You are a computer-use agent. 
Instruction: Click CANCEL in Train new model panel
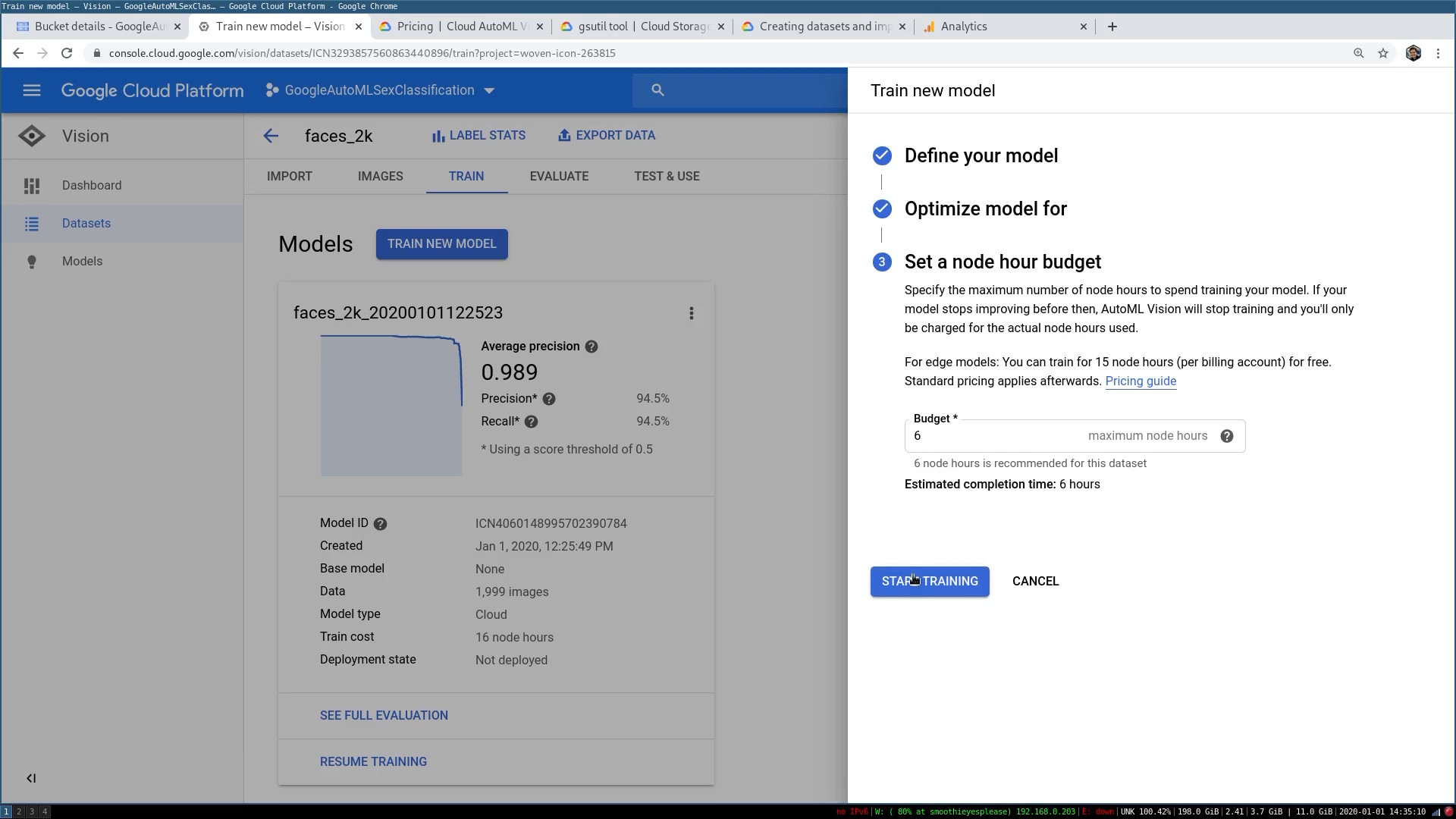point(1035,582)
